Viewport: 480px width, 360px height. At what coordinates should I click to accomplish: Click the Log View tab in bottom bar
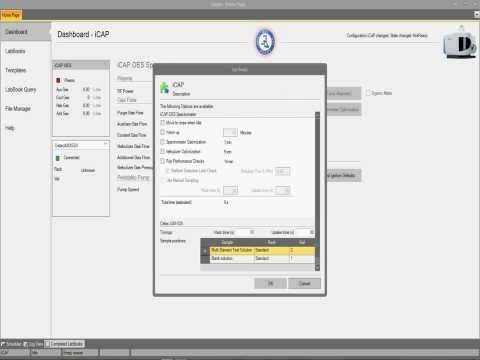(33, 344)
